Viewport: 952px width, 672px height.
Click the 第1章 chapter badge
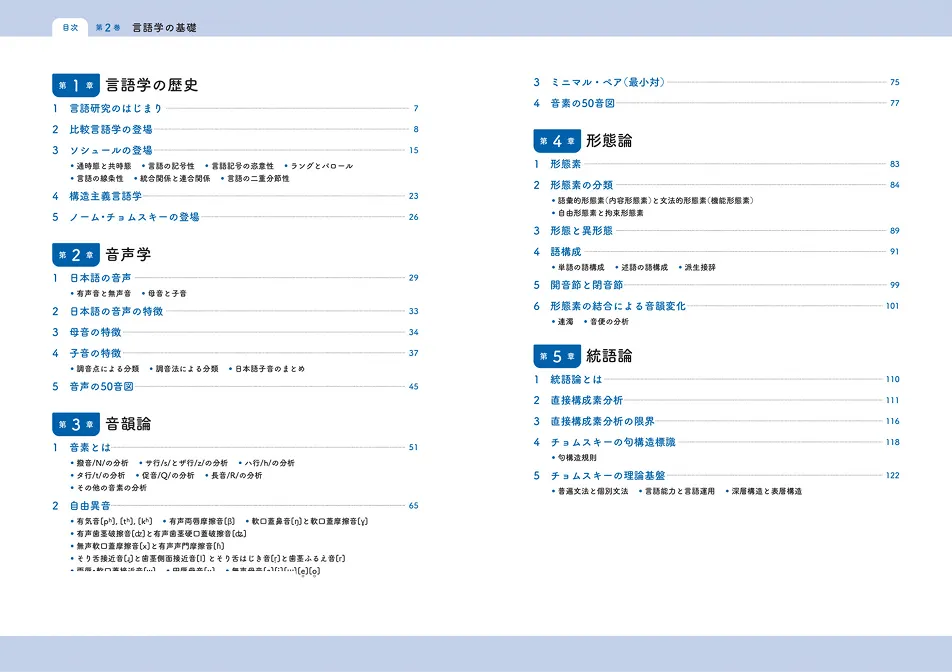tap(77, 85)
